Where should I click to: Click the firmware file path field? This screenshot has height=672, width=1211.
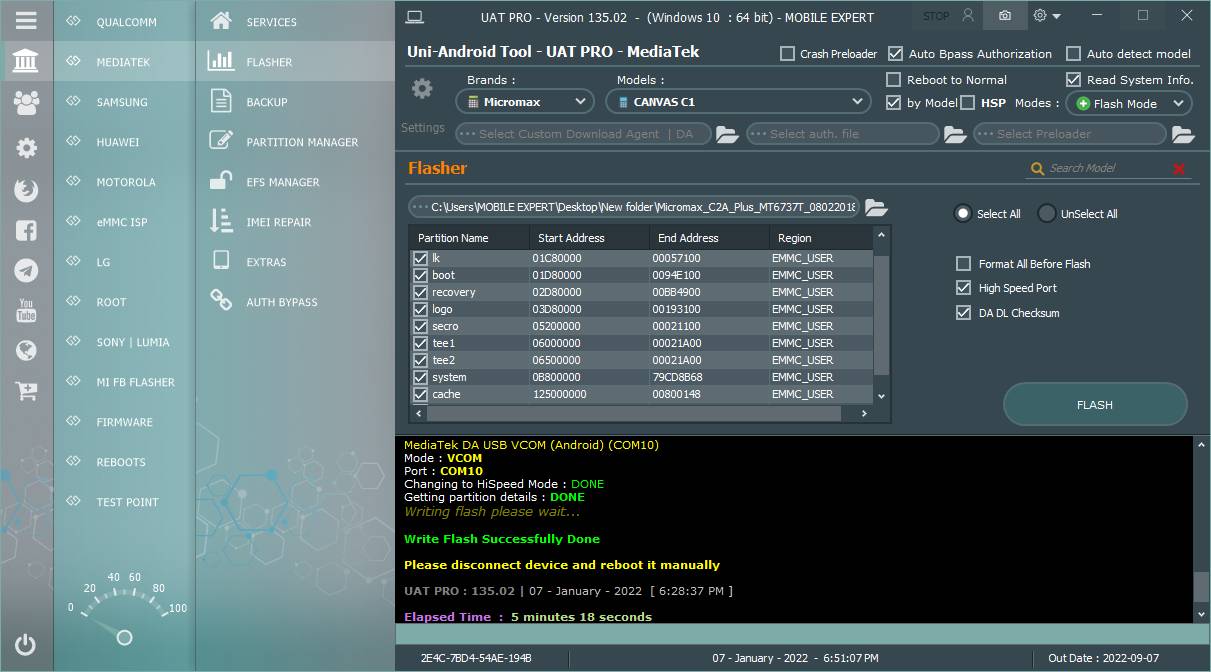(x=634, y=207)
